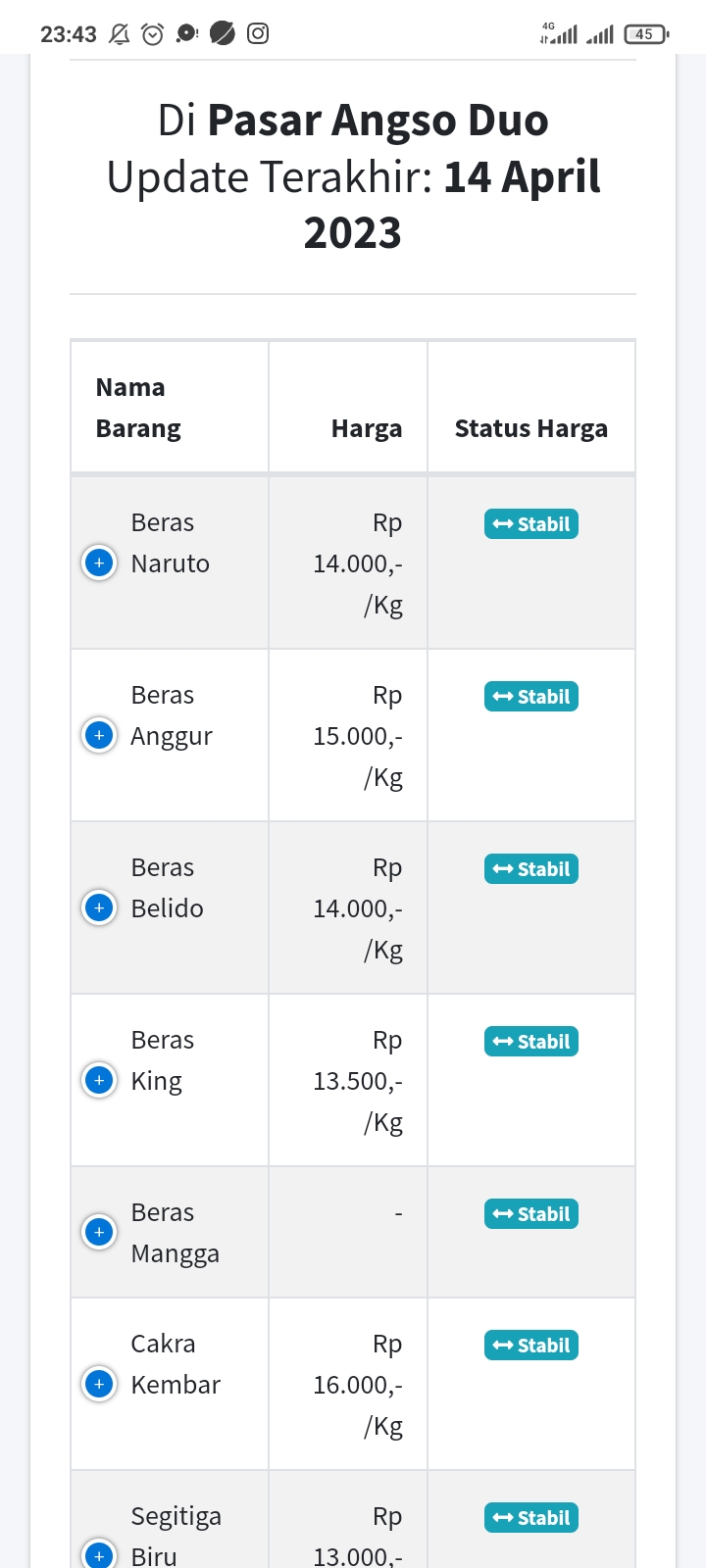Expand the Beras Belido row details

(x=99, y=907)
